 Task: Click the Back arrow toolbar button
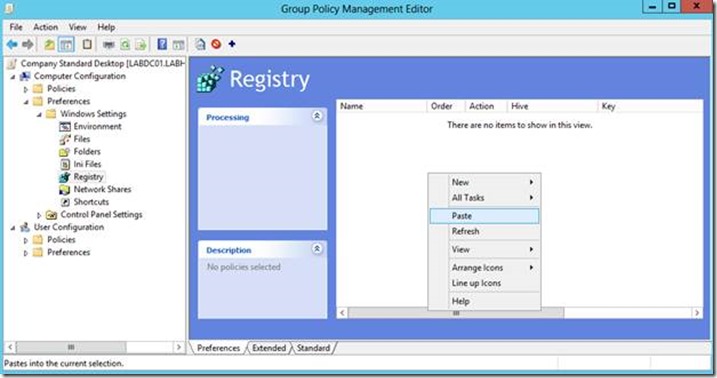(x=12, y=44)
